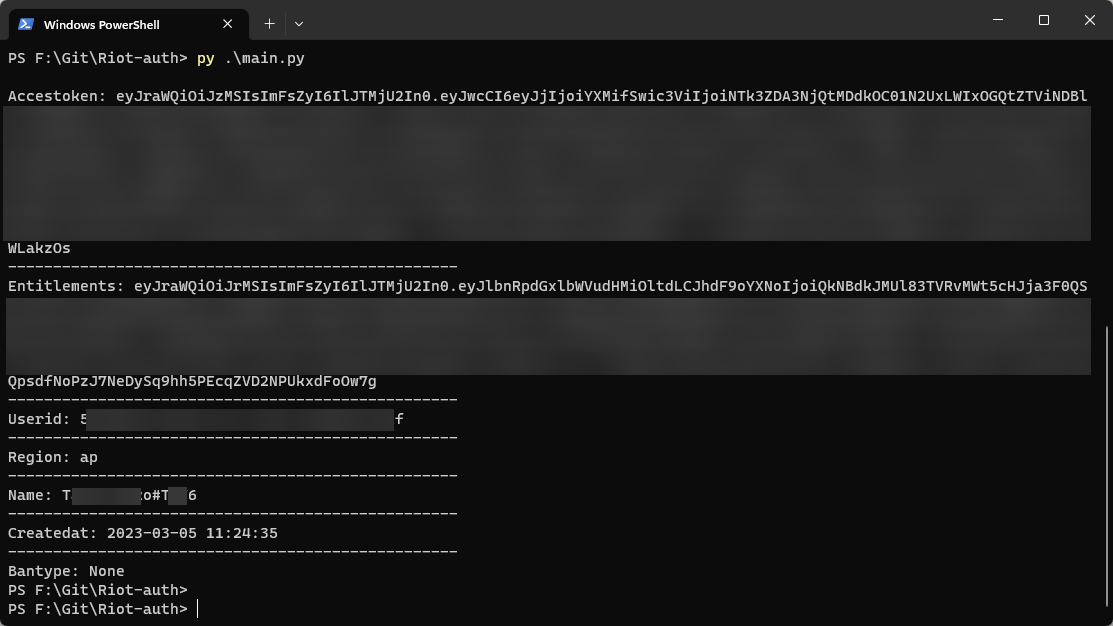The width and height of the screenshot is (1113, 626).
Task: Expand the profile dropdown chevron beside new tab
Action: (299, 24)
